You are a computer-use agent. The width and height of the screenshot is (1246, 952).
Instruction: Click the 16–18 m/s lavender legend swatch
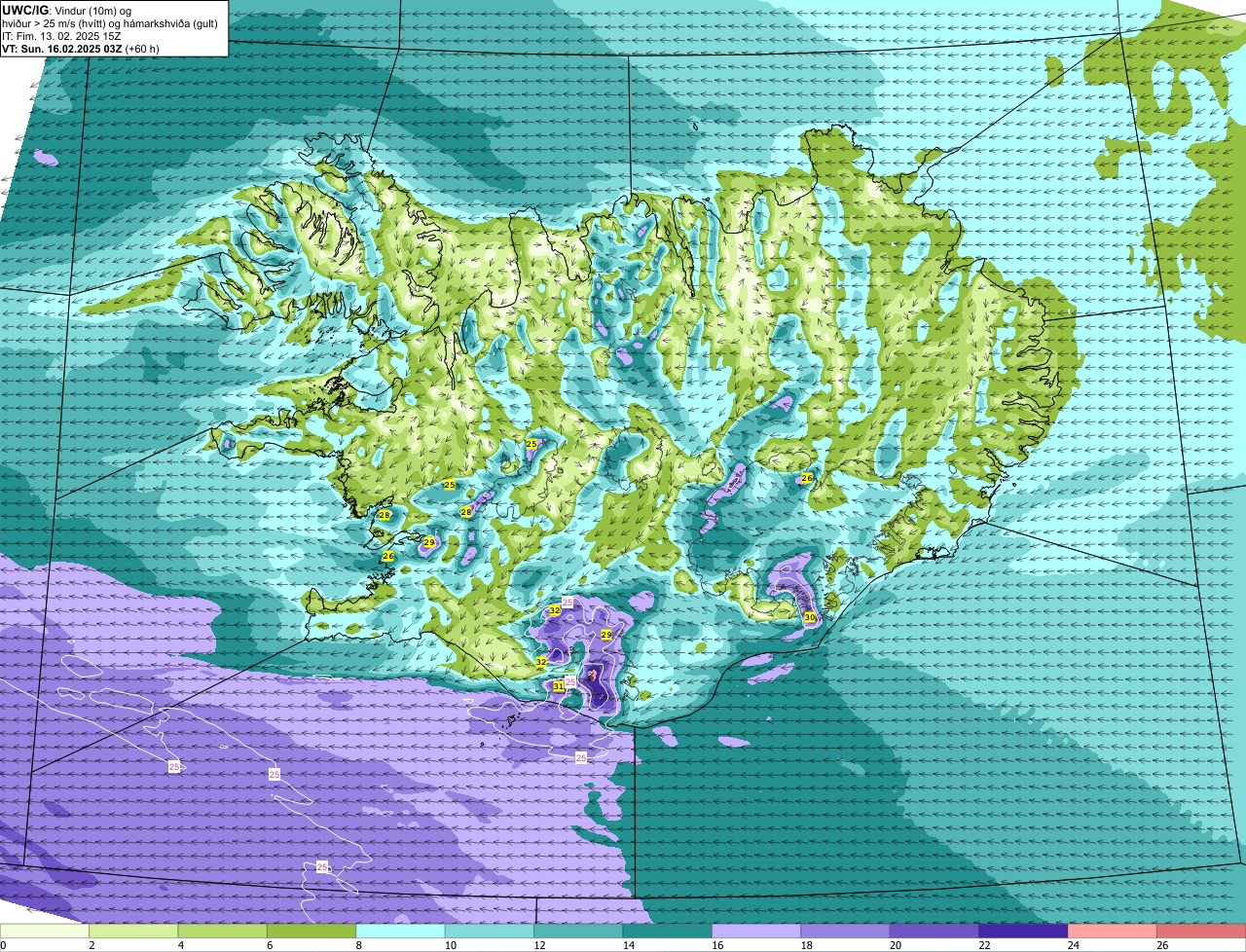pyautogui.click(x=756, y=932)
